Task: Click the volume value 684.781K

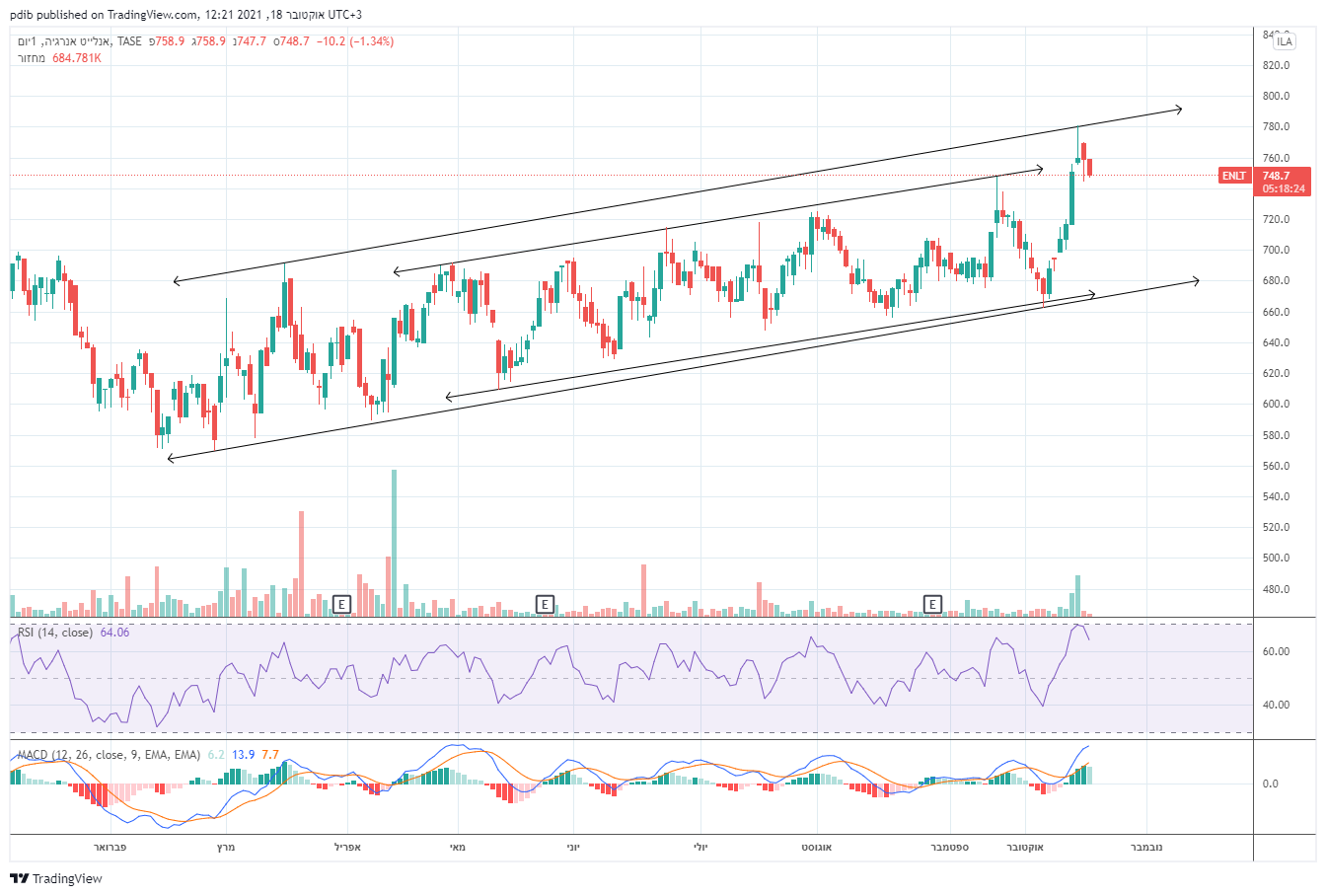Action: pos(77,58)
